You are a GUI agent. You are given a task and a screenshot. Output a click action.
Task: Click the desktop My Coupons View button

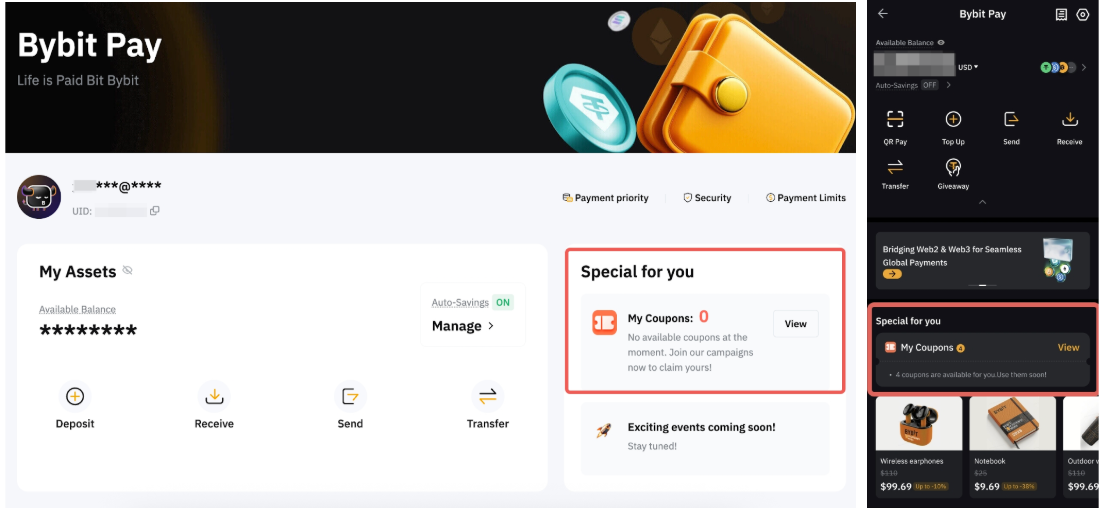pyautogui.click(x=795, y=324)
